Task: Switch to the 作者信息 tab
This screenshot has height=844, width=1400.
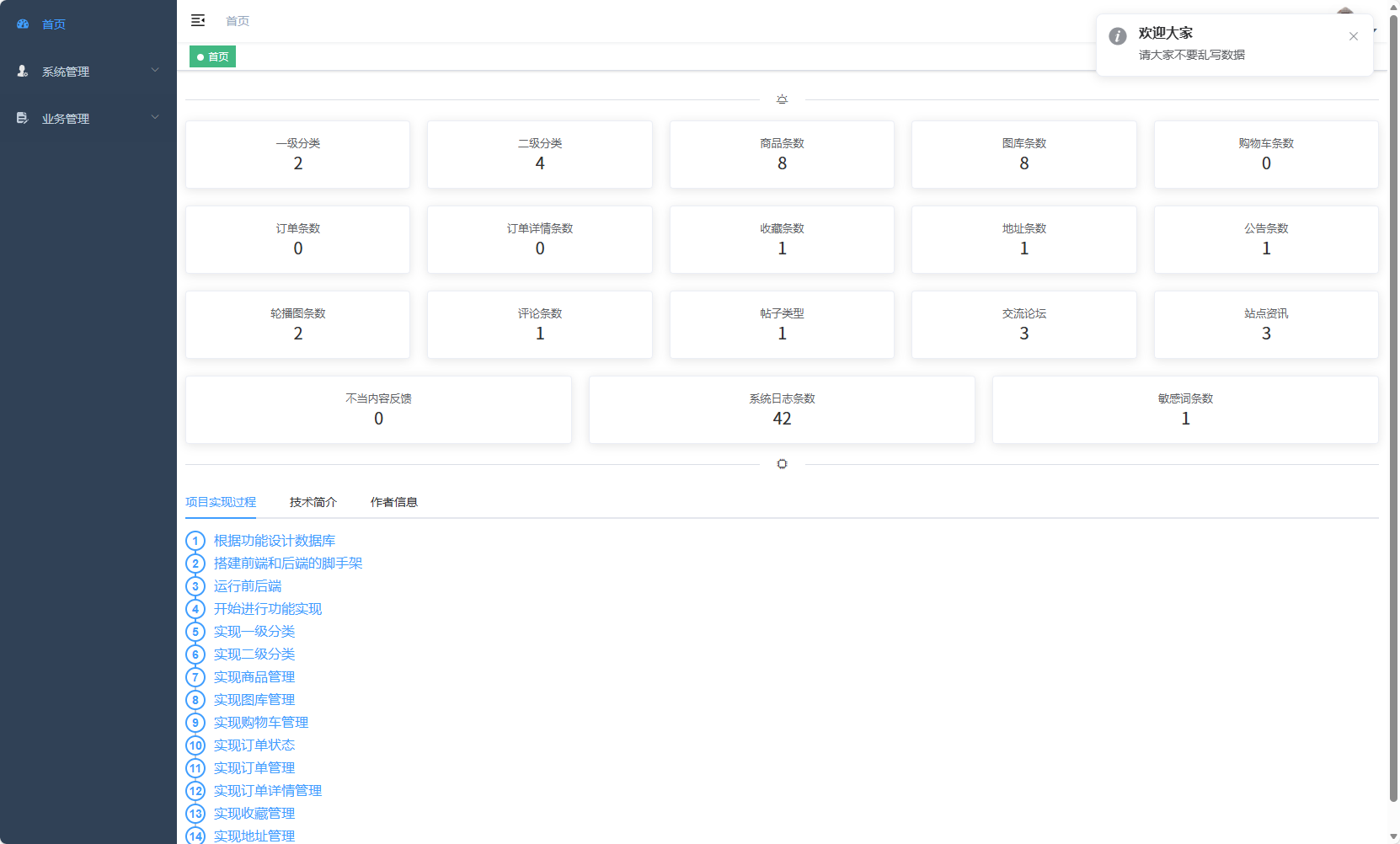Action: 394,502
